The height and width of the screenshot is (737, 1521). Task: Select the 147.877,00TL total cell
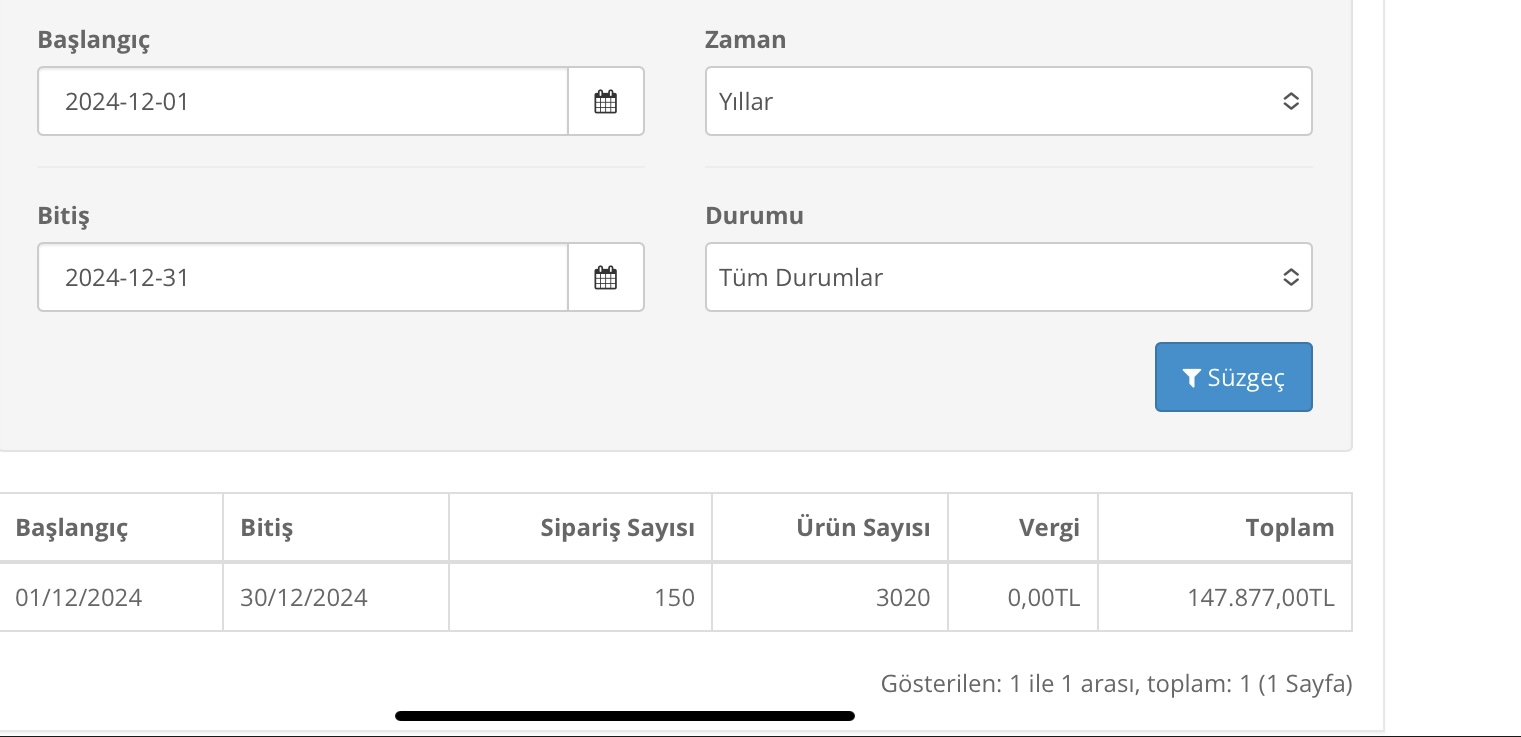tap(1225, 597)
